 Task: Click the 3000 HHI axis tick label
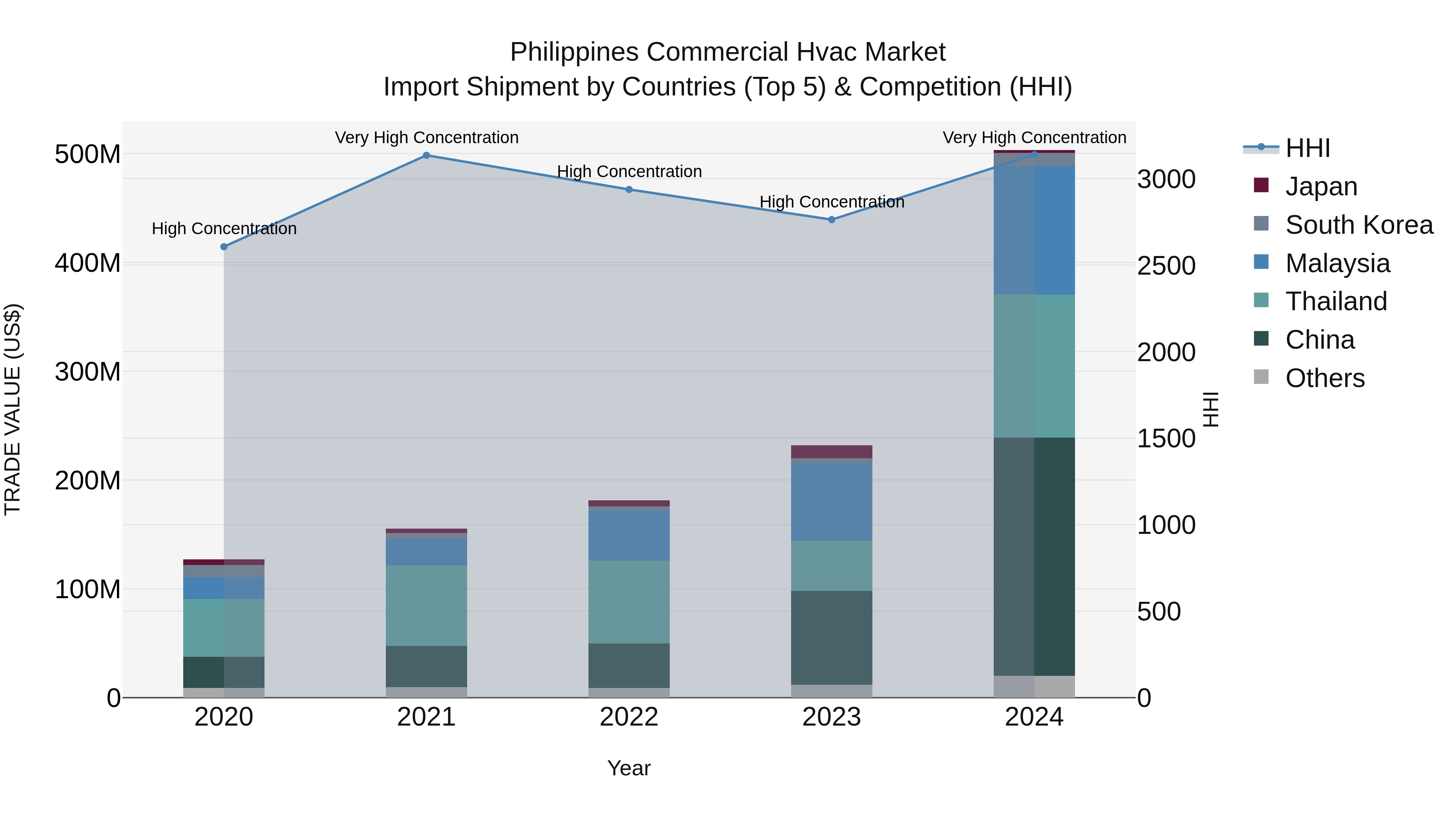1166,180
